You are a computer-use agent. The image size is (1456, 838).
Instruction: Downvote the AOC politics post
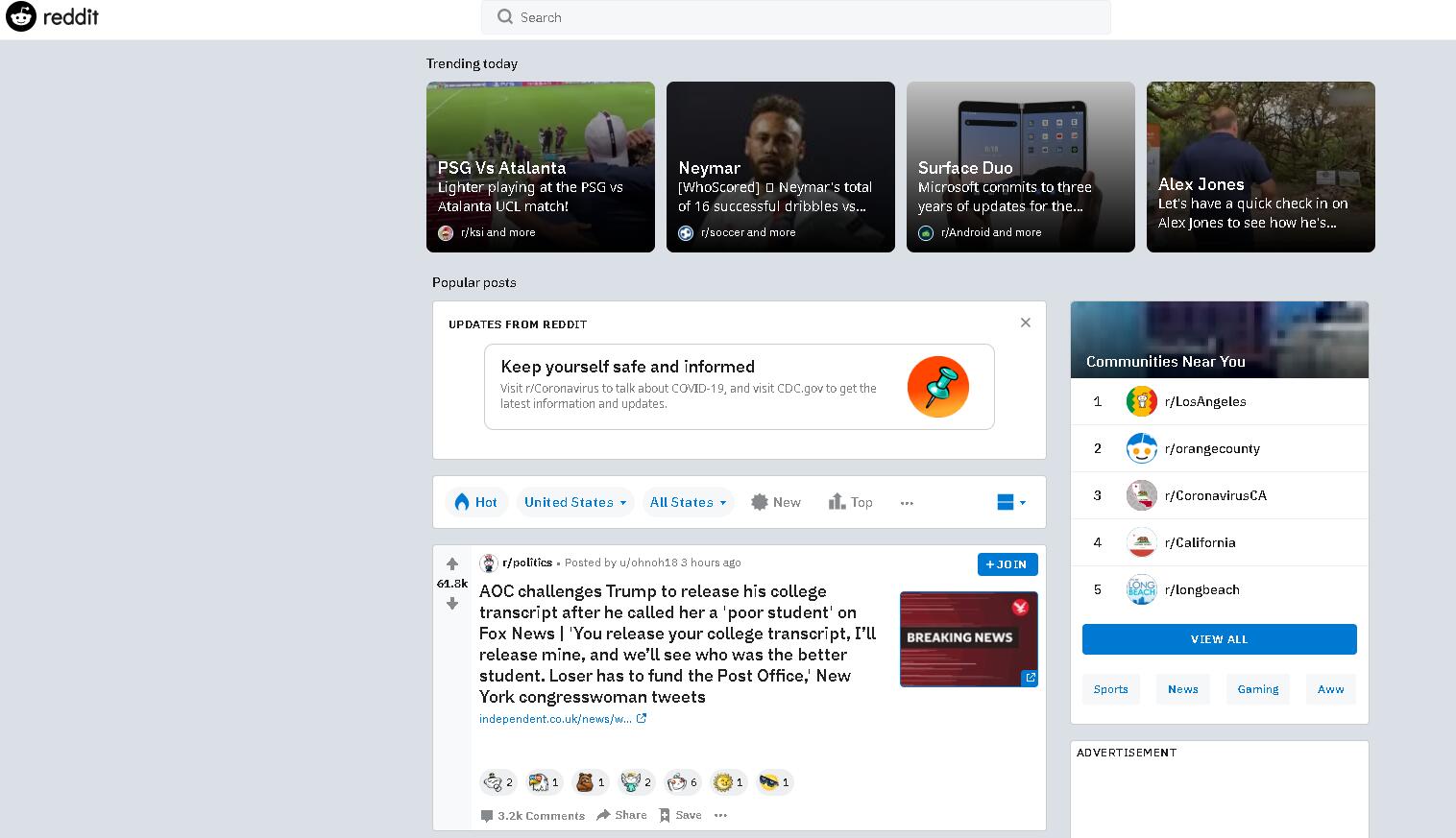coord(452,604)
